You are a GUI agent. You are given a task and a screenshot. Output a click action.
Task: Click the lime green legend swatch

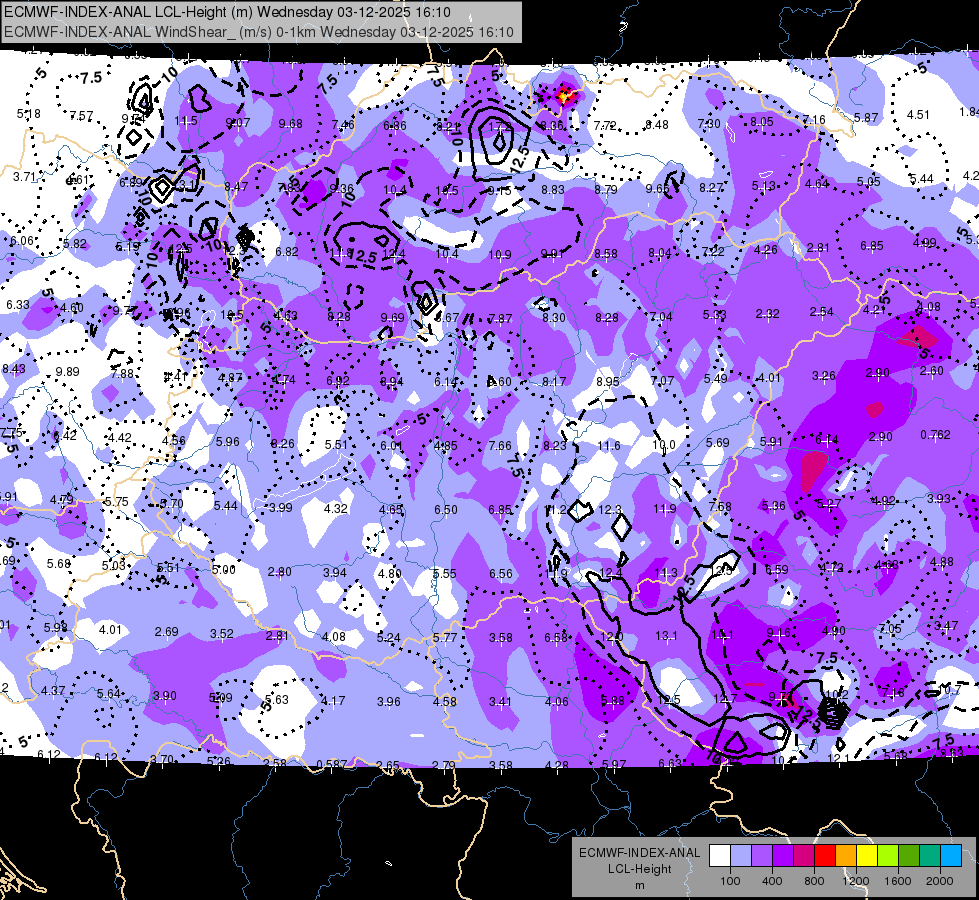888,856
